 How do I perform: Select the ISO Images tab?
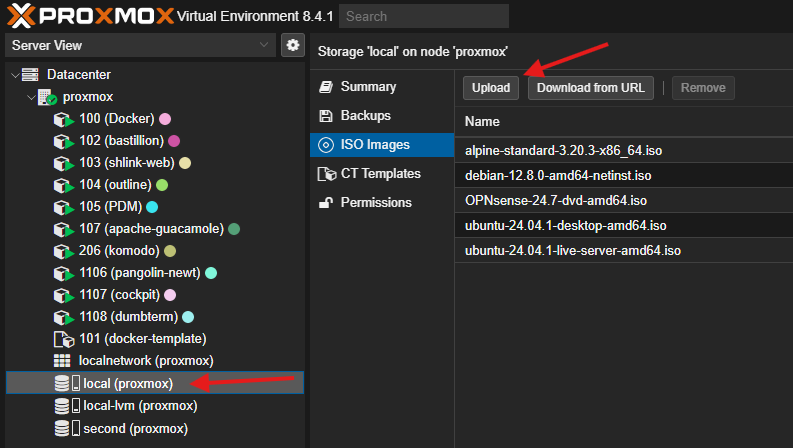point(382,145)
